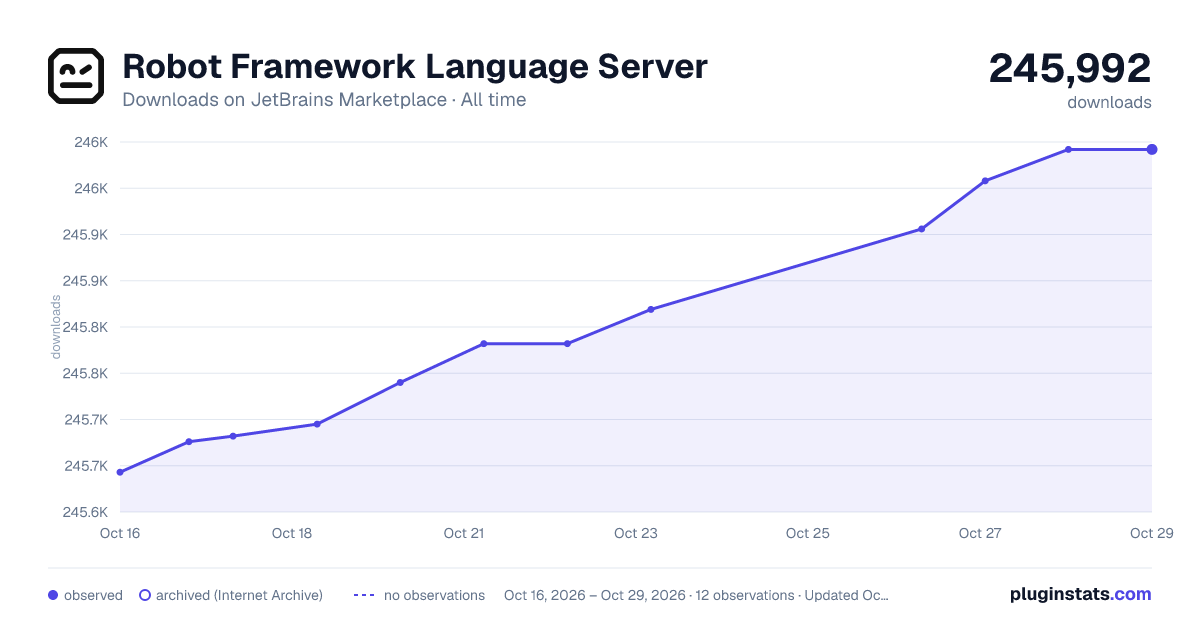Click the archived (Internet Archive) legend label
The width and height of the screenshot is (1200, 630).
coord(239,595)
